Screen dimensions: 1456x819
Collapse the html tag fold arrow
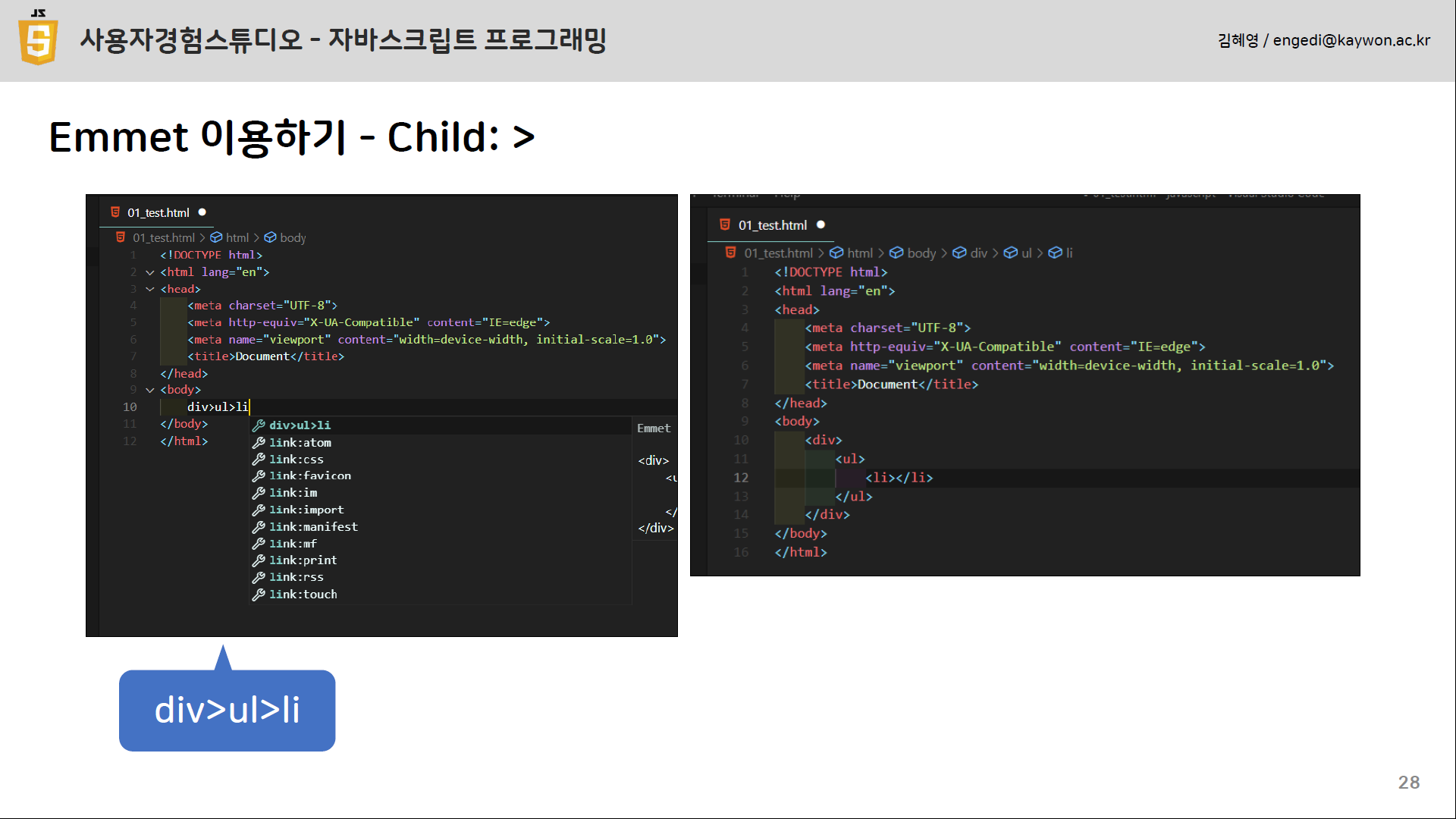[x=150, y=272]
